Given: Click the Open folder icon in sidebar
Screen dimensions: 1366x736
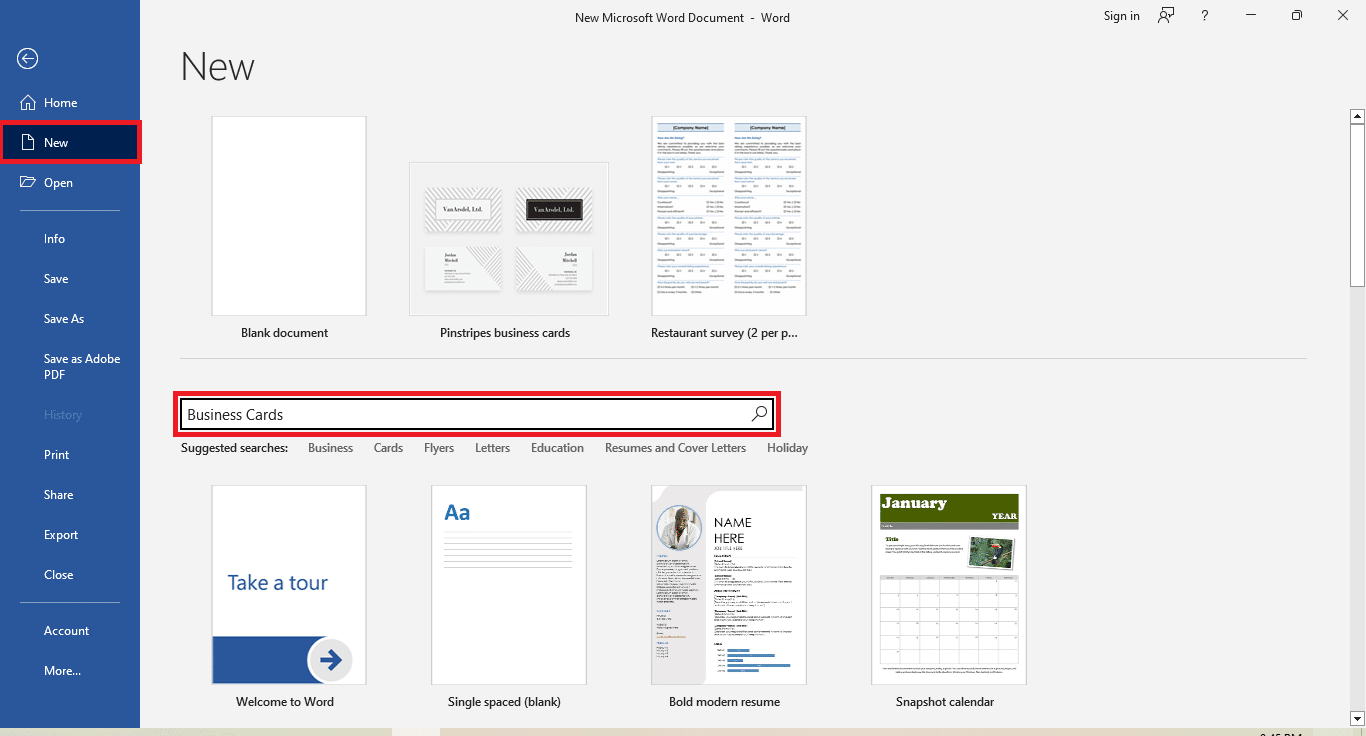Looking at the screenshot, I should click(x=27, y=183).
